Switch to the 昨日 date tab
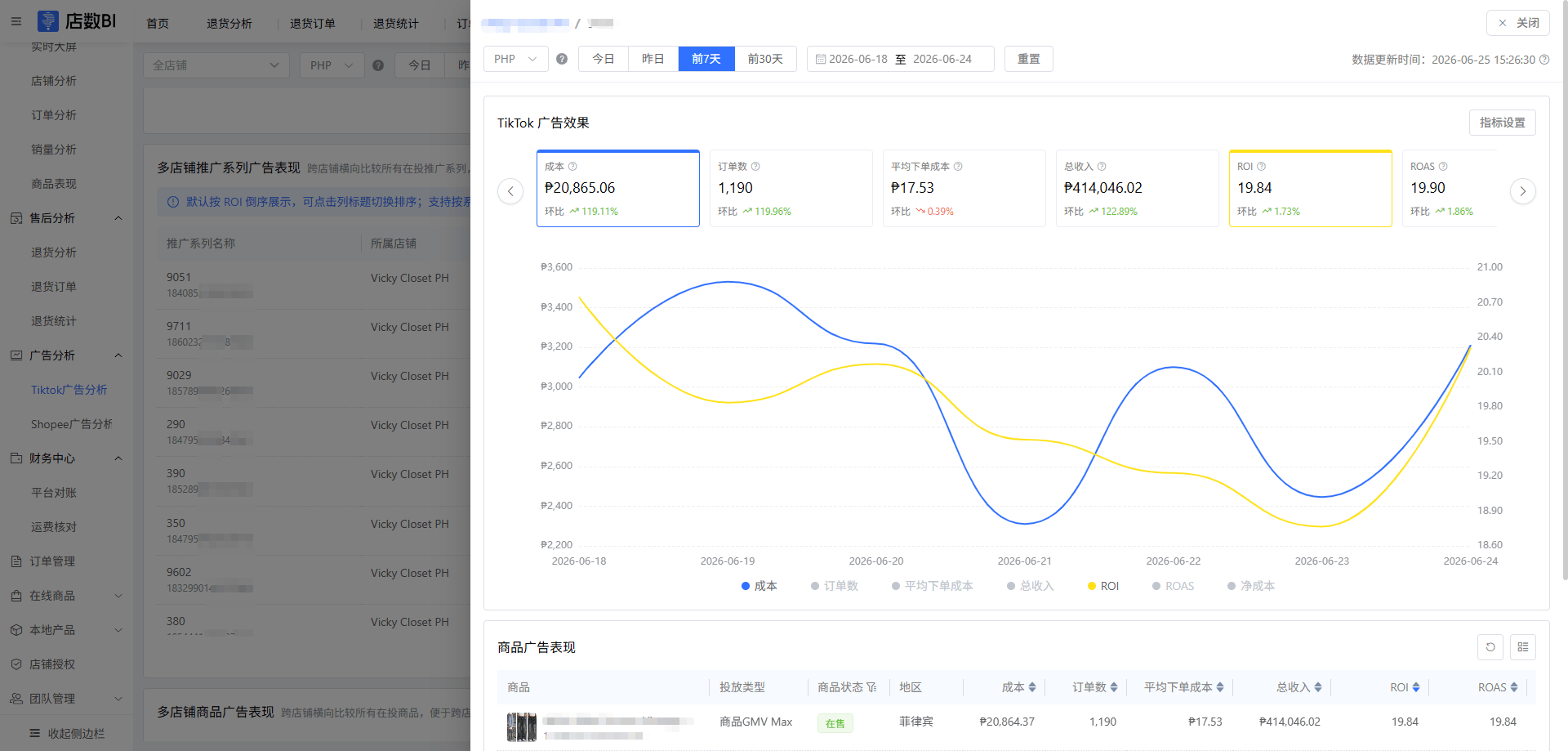 point(653,59)
